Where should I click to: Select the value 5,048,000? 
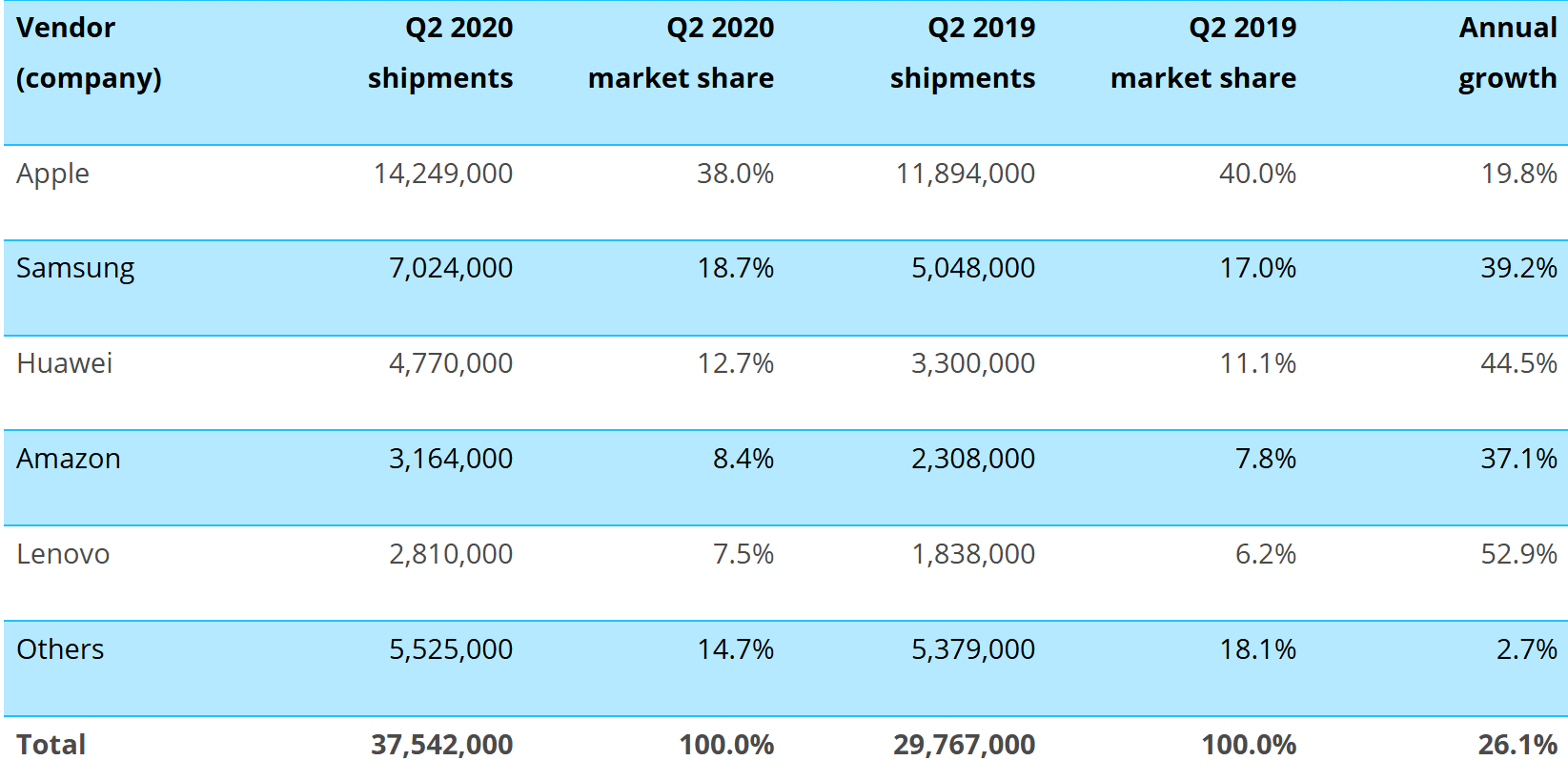973,268
